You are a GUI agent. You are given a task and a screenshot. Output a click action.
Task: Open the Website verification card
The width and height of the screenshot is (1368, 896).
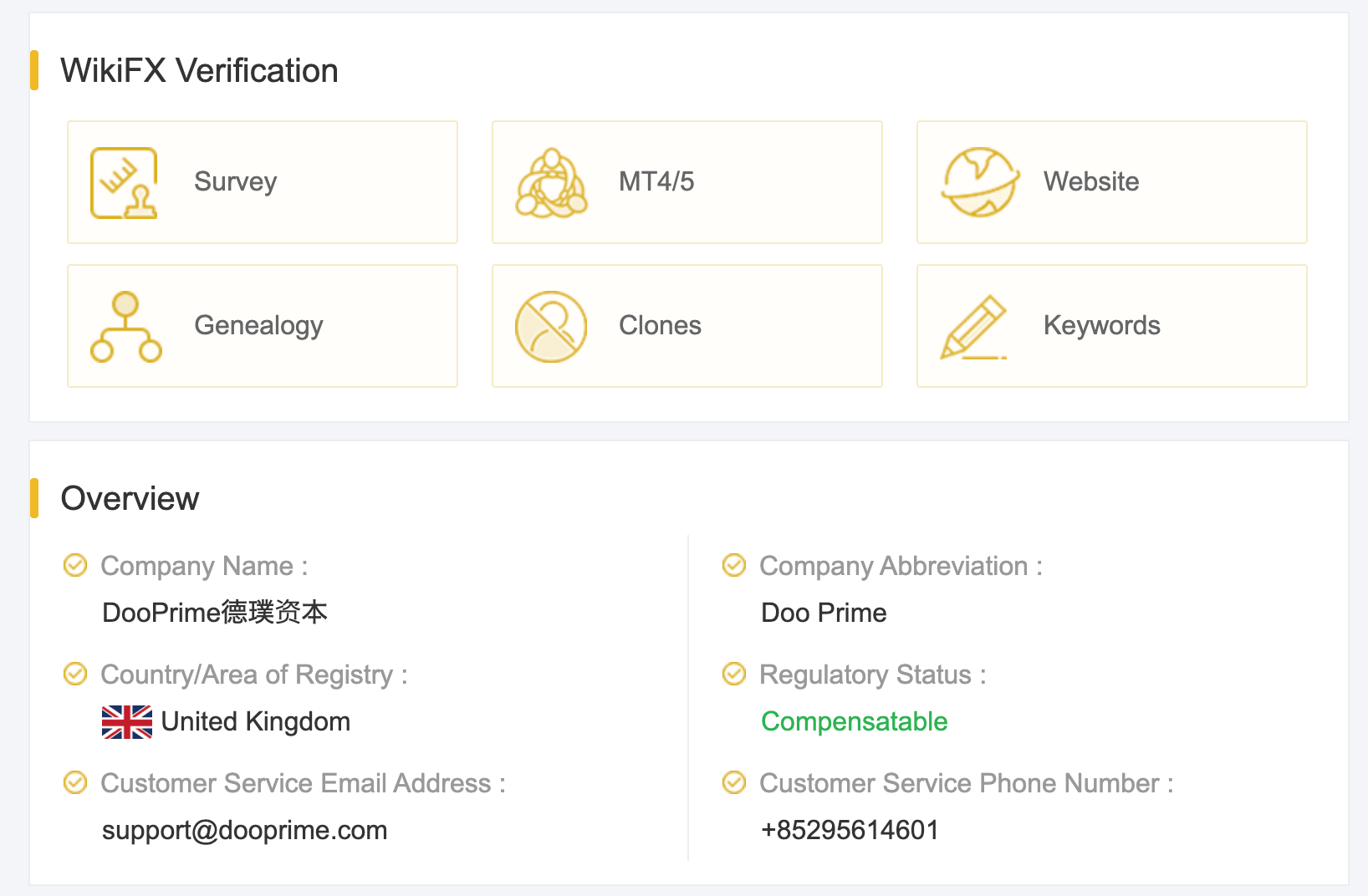pos(1112,182)
